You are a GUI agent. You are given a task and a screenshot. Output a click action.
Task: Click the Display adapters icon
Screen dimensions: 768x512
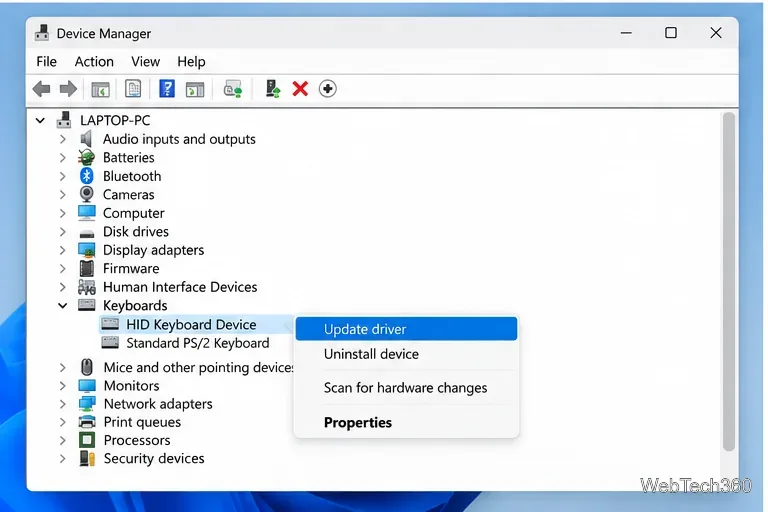(x=87, y=250)
